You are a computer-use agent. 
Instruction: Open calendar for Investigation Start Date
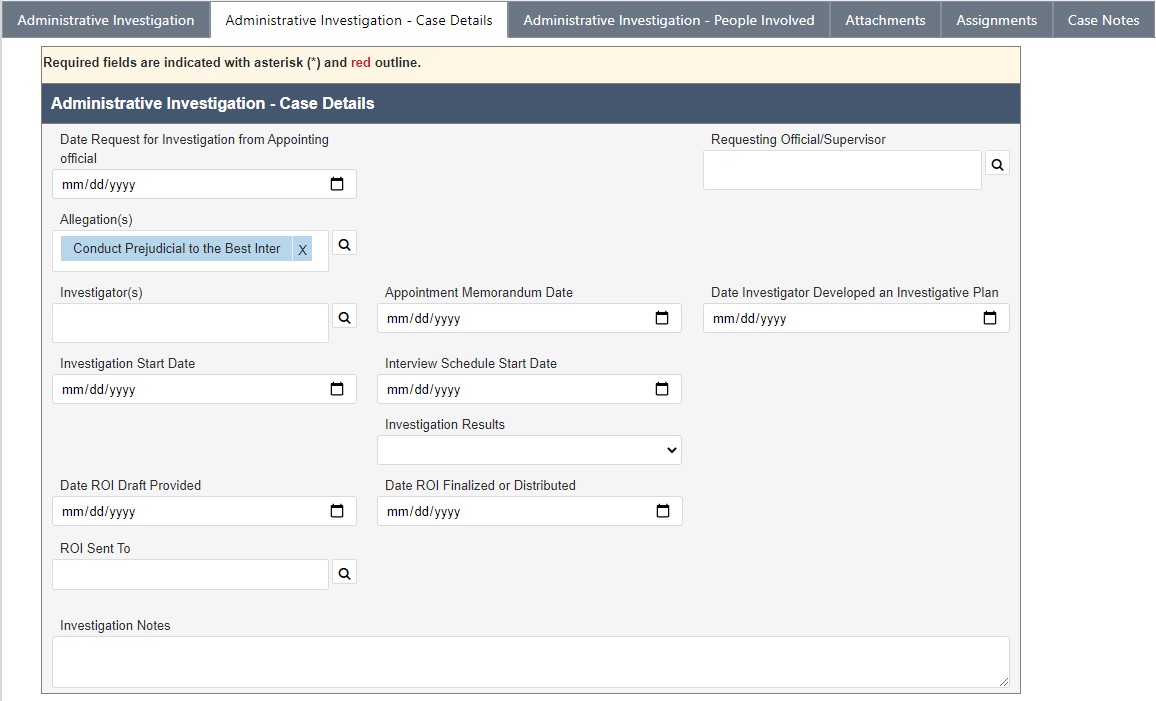pos(337,389)
